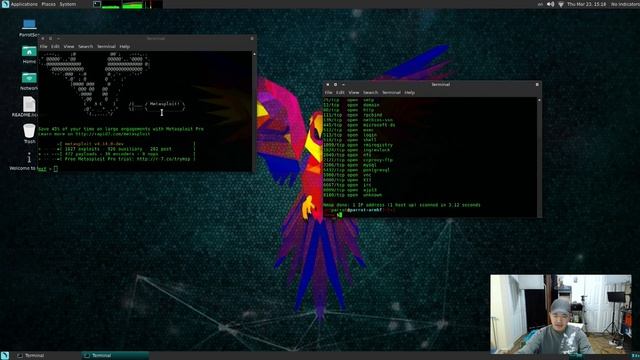
Task: Click the 'vnc' port line in nmap output
Action: pos(347,175)
